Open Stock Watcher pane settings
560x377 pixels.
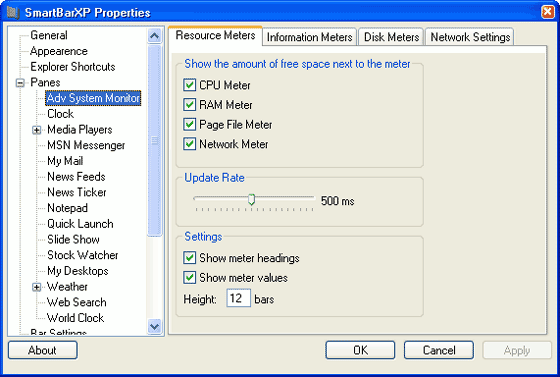82,255
